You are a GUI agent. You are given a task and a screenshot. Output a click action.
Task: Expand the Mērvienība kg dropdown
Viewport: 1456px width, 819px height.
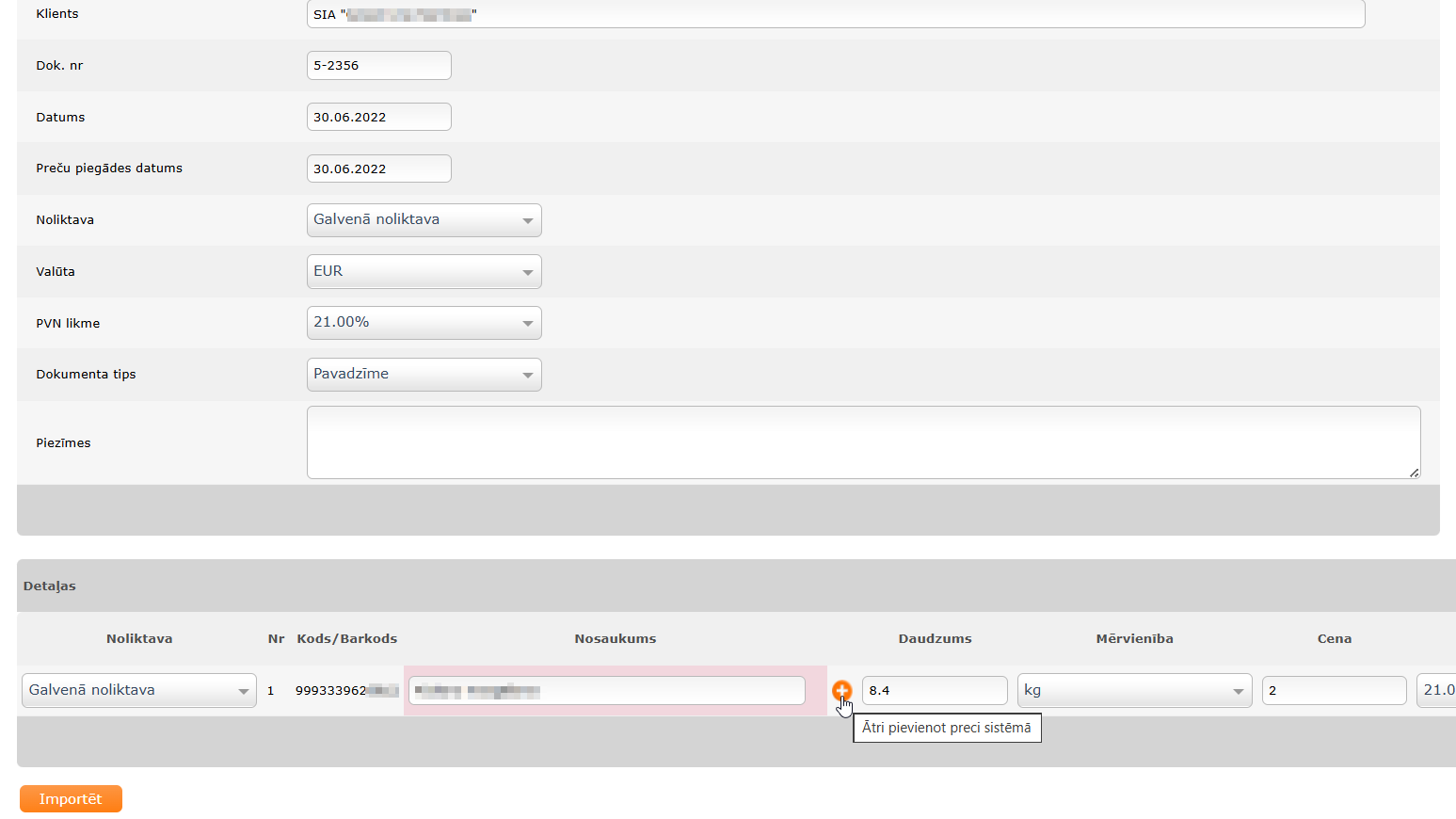[1134, 690]
